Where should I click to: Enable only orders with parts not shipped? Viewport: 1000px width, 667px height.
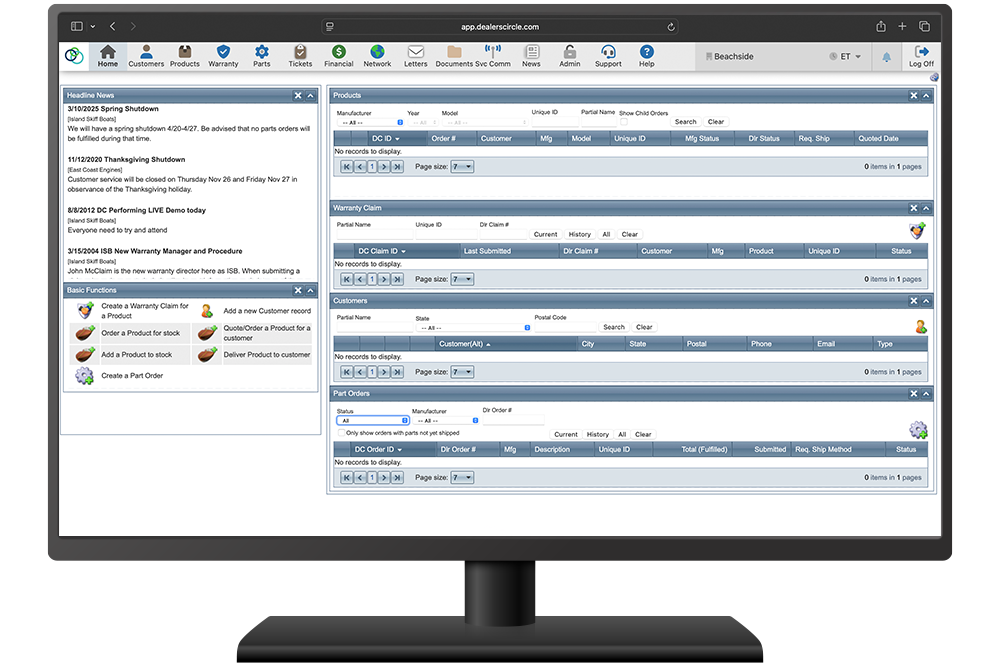pyautogui.click(x=341, y=433)
